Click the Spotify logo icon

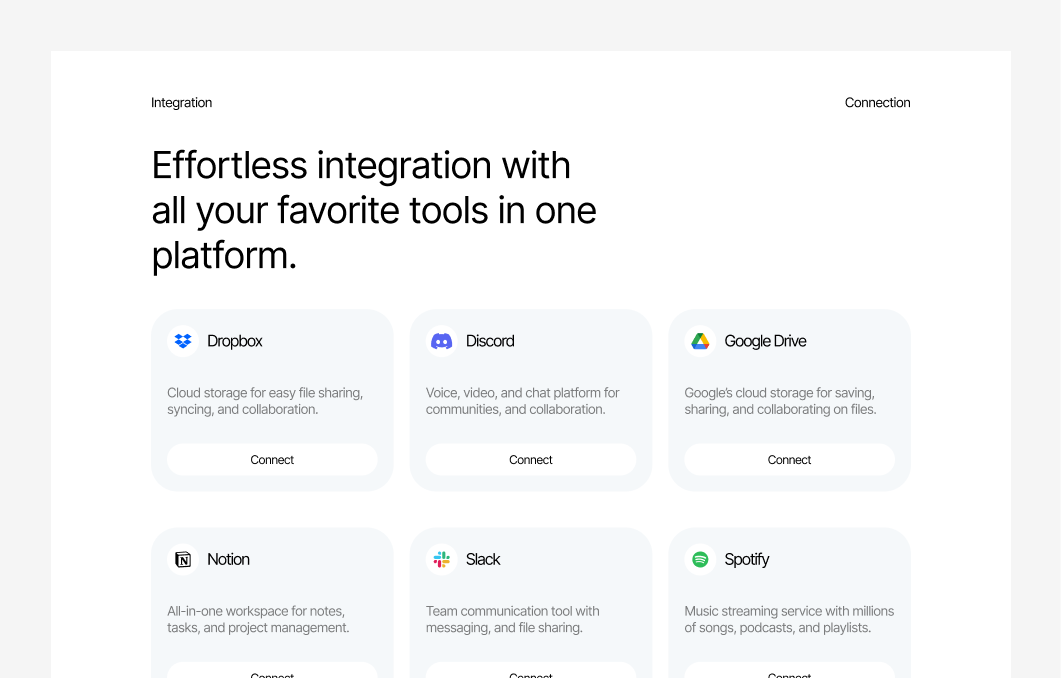tap(700, 559)
